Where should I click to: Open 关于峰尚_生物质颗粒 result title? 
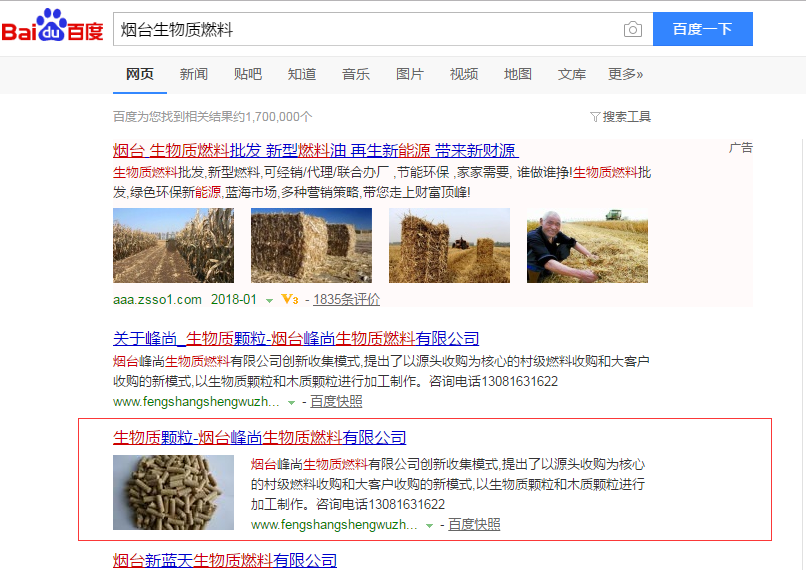click(296, 339)
